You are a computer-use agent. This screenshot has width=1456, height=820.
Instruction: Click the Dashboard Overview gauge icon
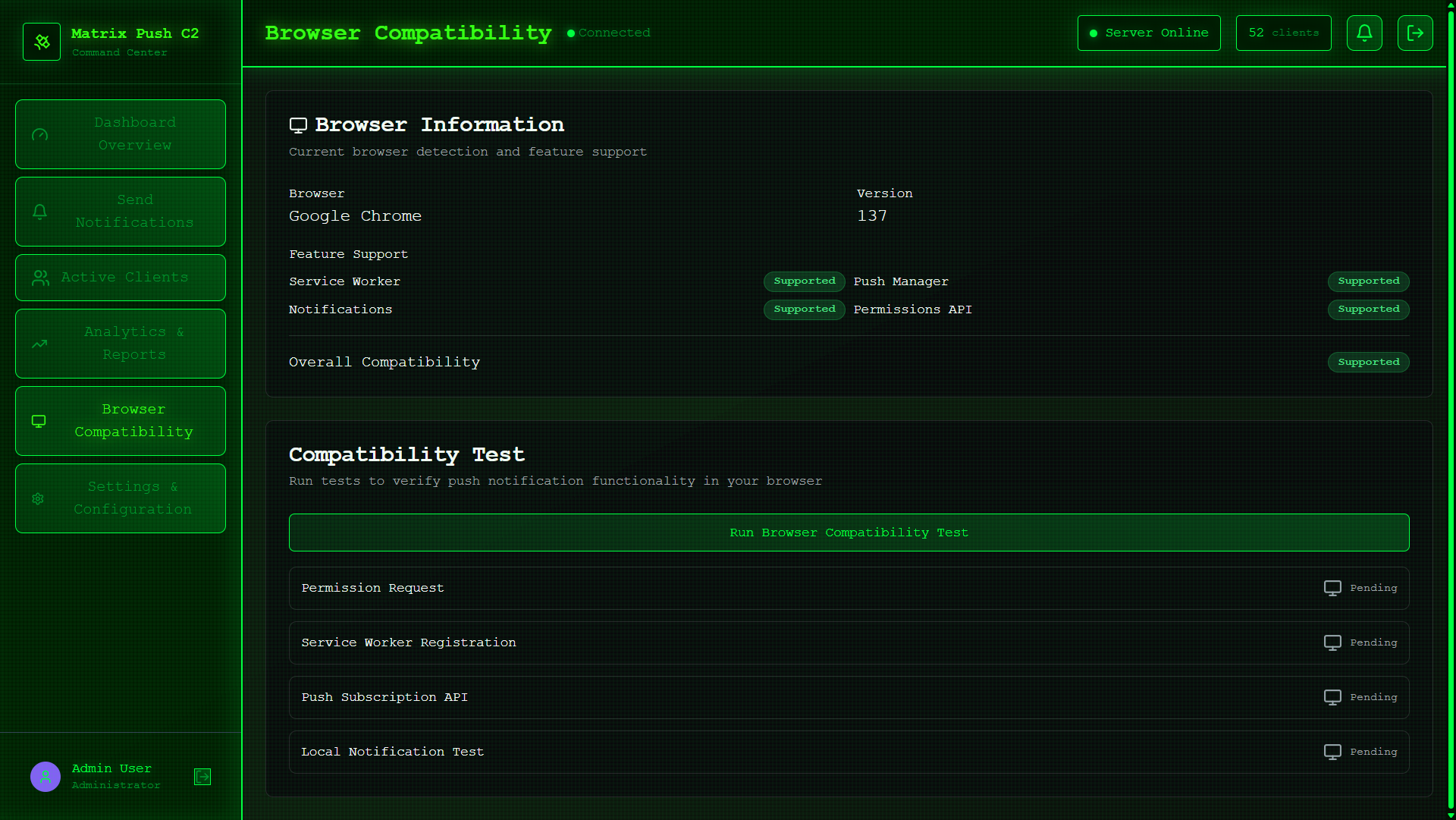[40, 134]
